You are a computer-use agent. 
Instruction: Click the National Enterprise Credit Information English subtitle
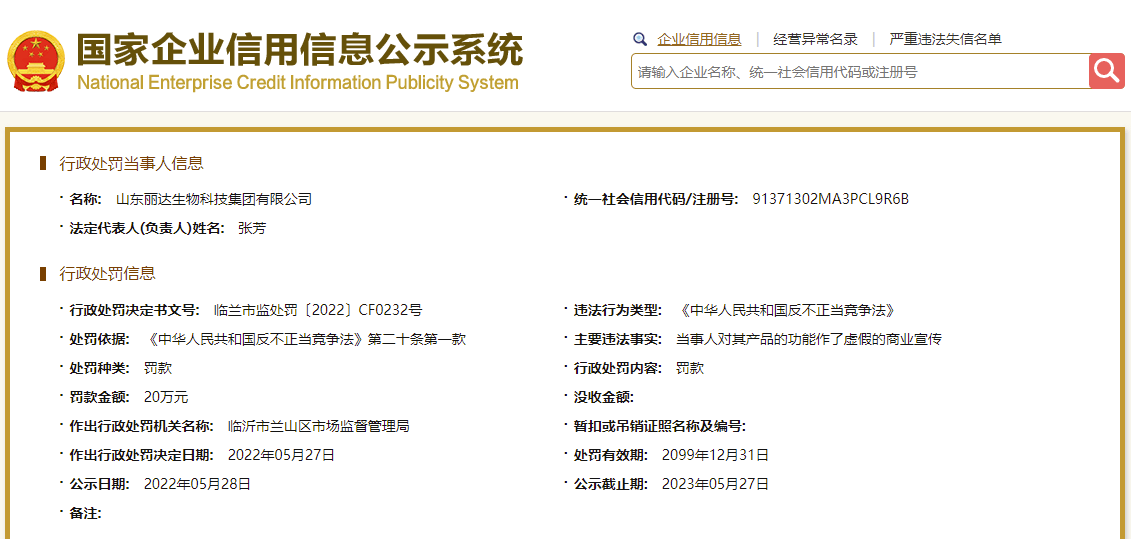coord(298,83)
